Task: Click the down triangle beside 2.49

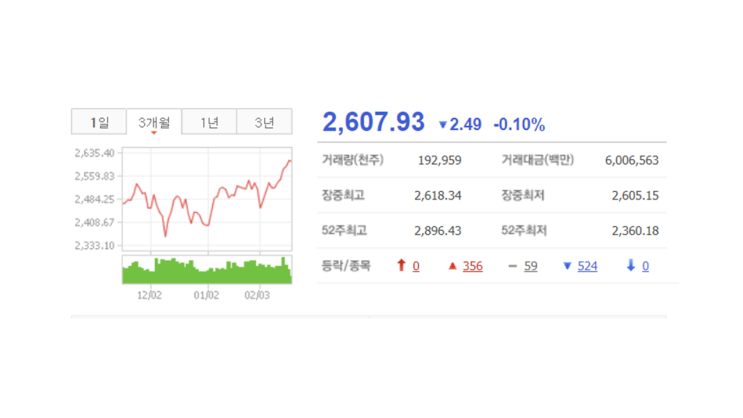Action: (x=443, y=125)
